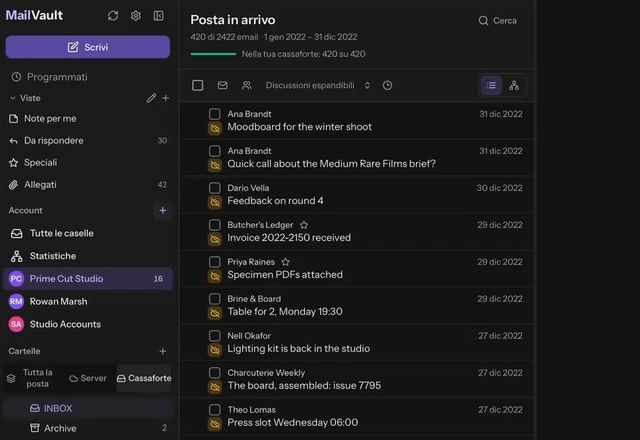Image resolution: width=640 pixels, height=440 pixels.
Task: Click the refresh sync icon
Action: [113, 16]
